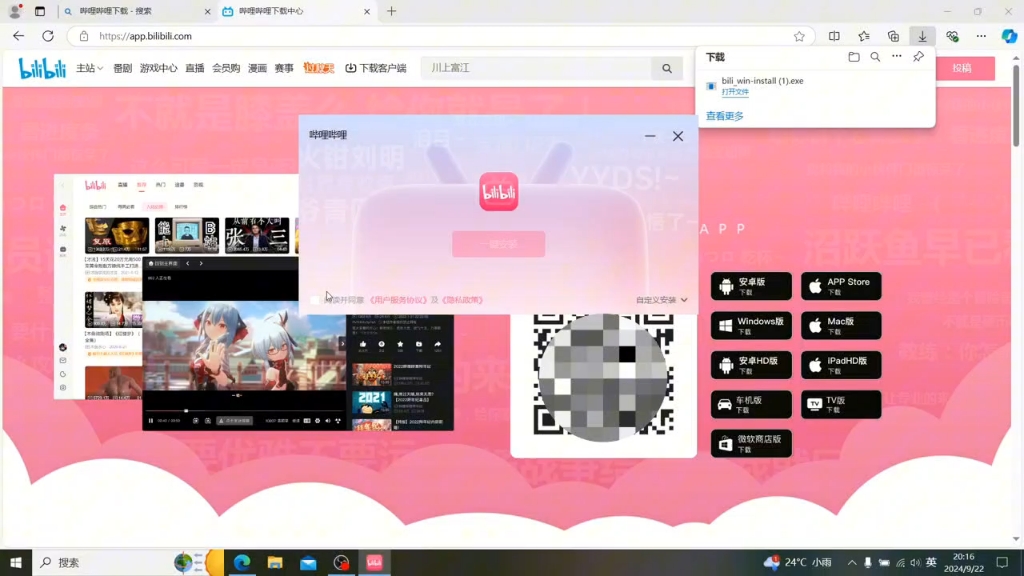Click the bilibili logo in the site header
The image size is (1024, 576).
(42, 68)
